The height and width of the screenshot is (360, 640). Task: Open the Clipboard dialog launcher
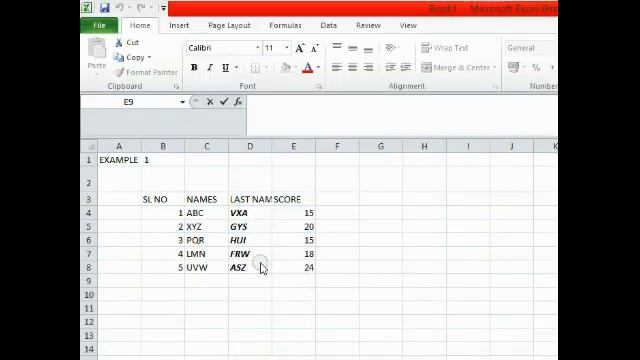coord(176,87)
